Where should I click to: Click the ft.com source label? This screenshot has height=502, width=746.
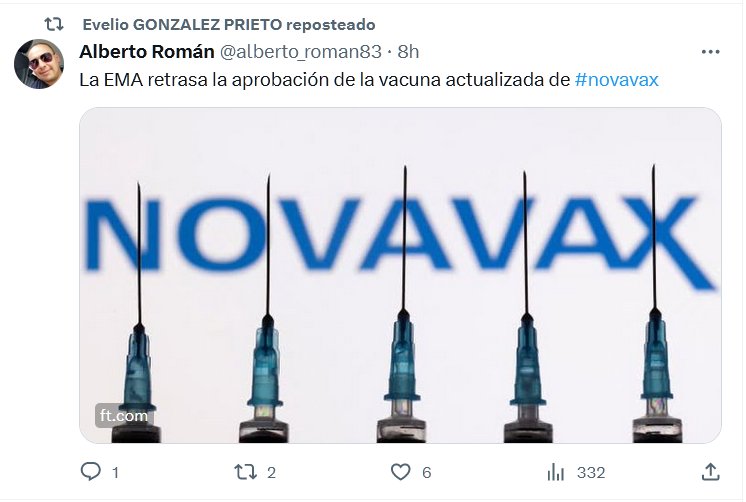pos(124,415)
